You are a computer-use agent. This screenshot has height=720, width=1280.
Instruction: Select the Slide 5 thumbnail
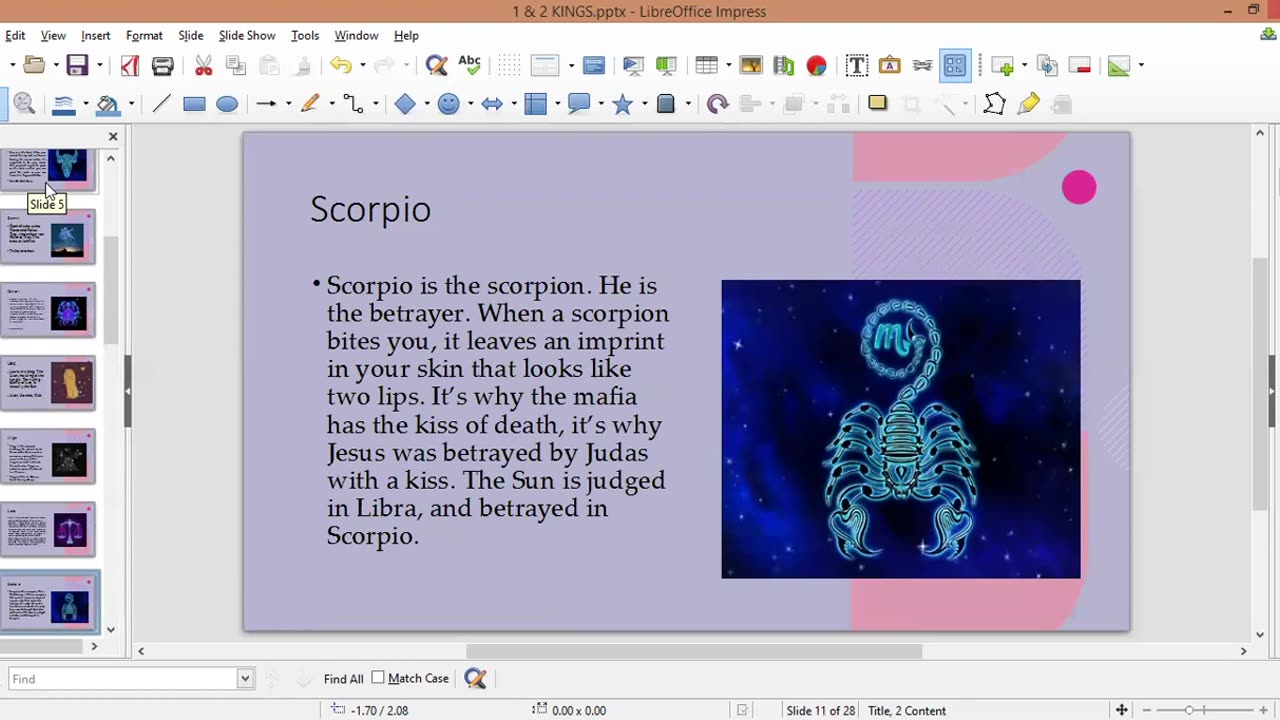[x=49, y=168]
